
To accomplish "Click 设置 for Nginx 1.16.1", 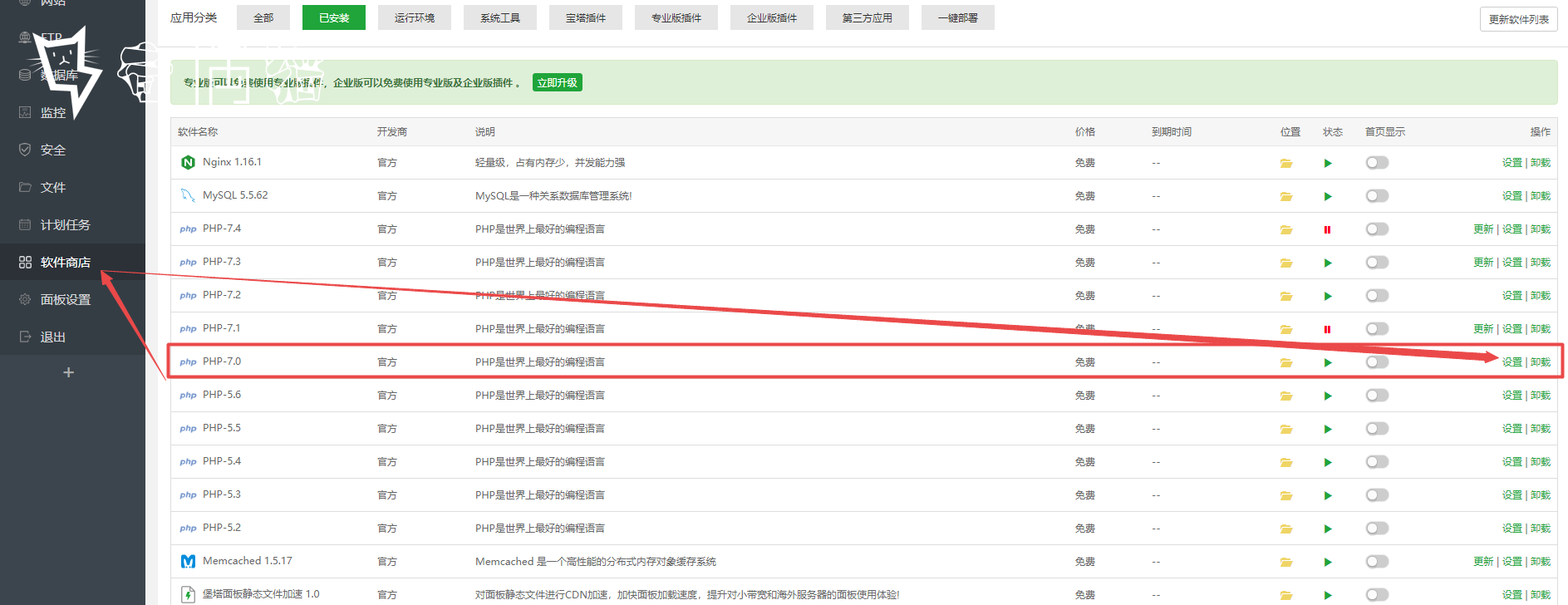I will click(1512, 163).
